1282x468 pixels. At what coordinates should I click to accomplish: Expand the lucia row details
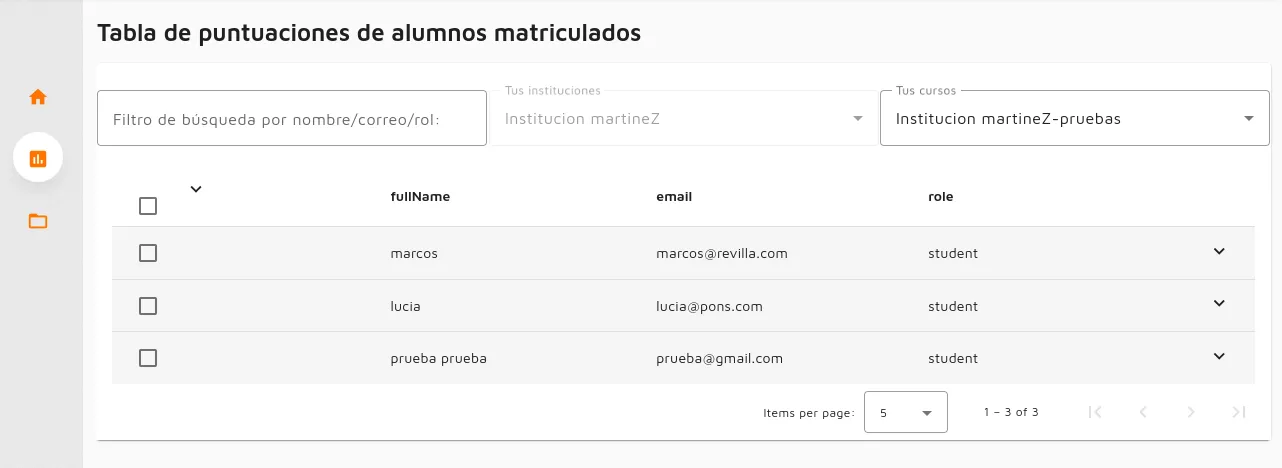click(x=1219, y=303)
